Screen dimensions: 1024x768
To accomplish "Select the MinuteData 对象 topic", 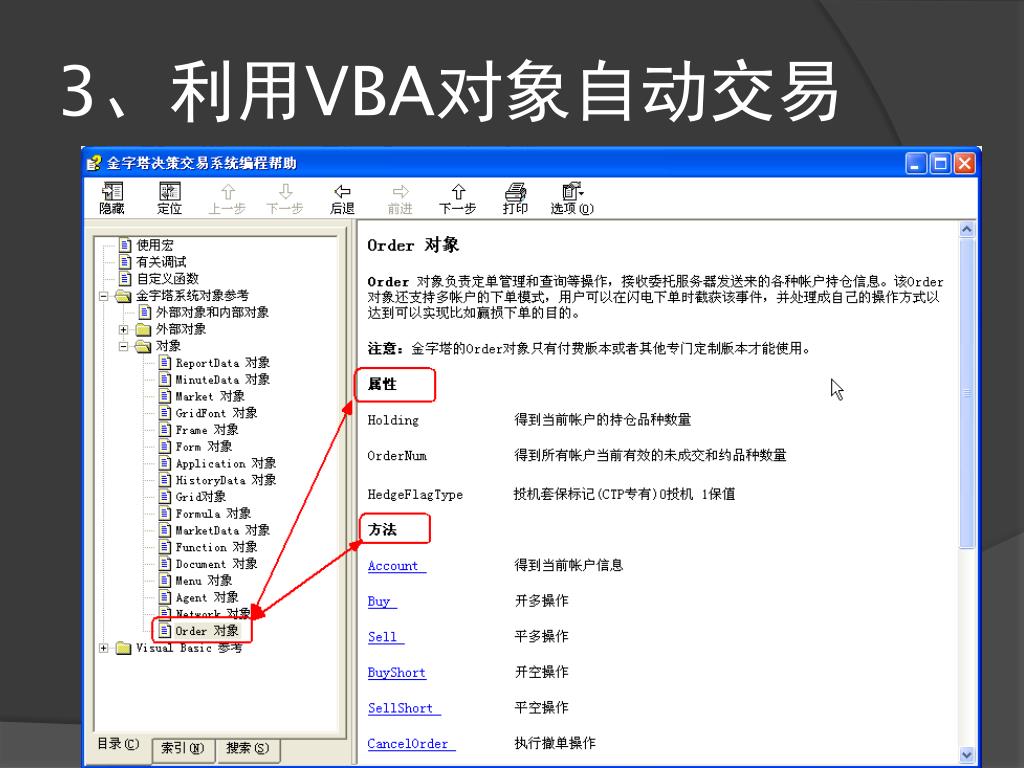I will coord(223,379).
